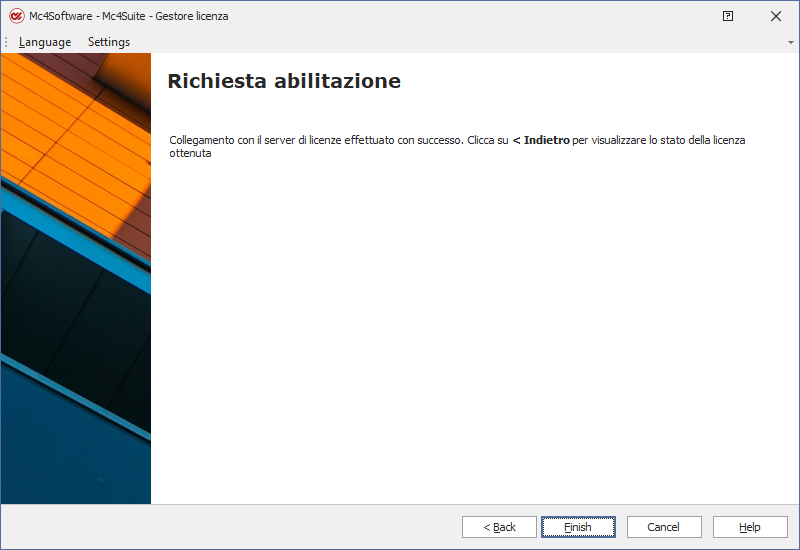The height and width of the screenshot is (550, 800).
Task: Click the Help button at bottom right
Action: (750, 527)
